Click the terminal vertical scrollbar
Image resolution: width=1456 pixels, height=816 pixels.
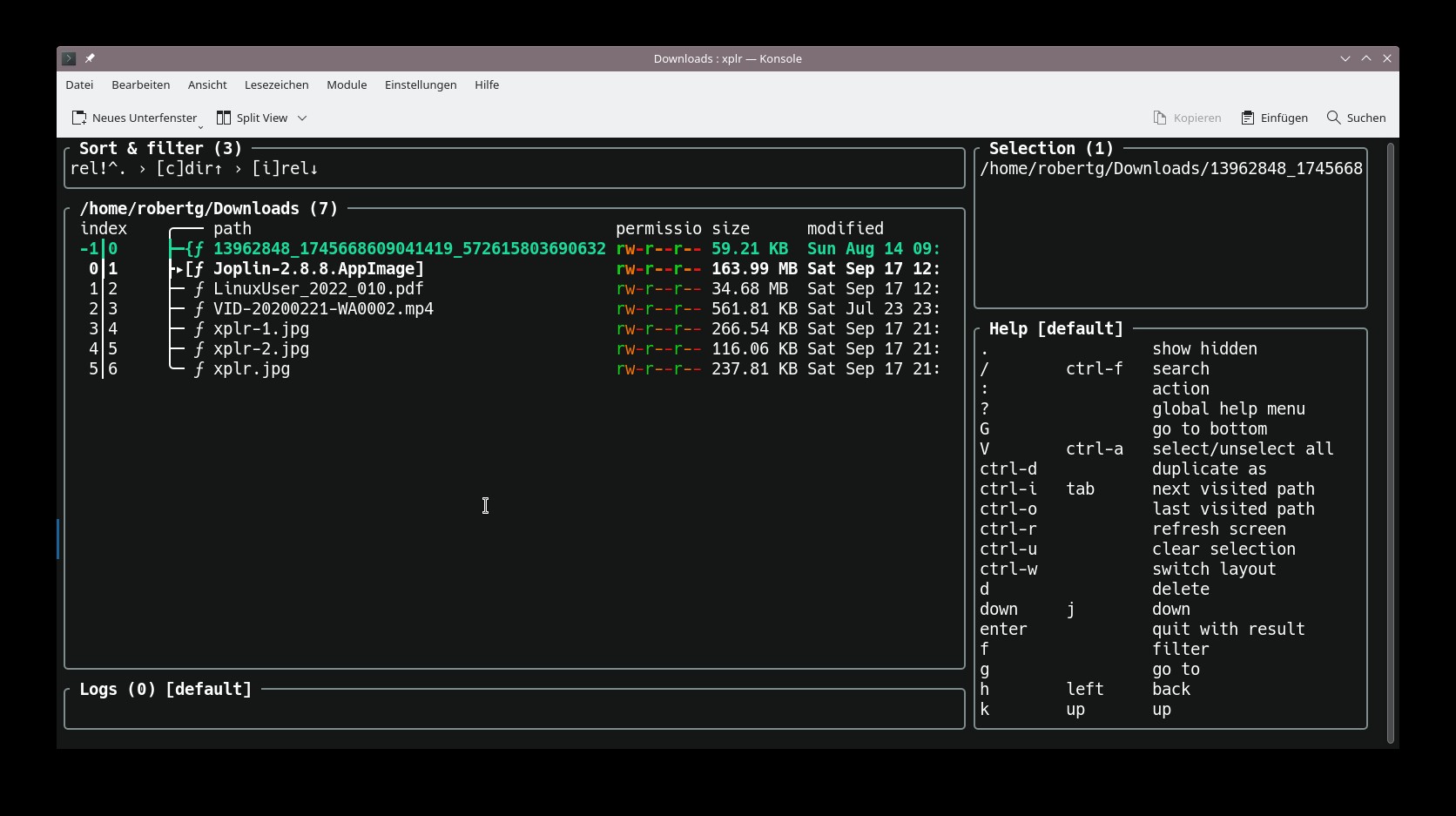(x=1391, y=442)
